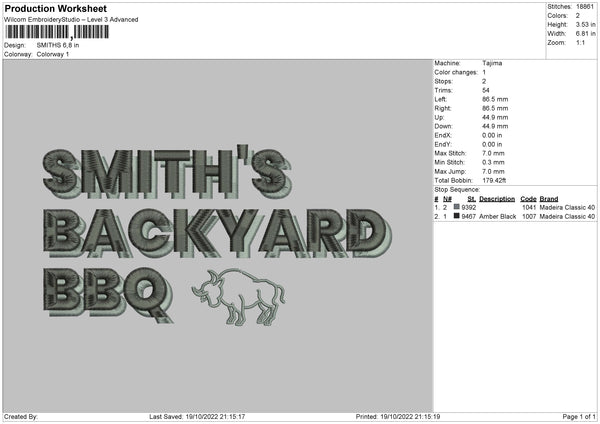Select code 1007 in the stop sequence
The width and height of the screenshot is (600, 424).
[529, 217]
